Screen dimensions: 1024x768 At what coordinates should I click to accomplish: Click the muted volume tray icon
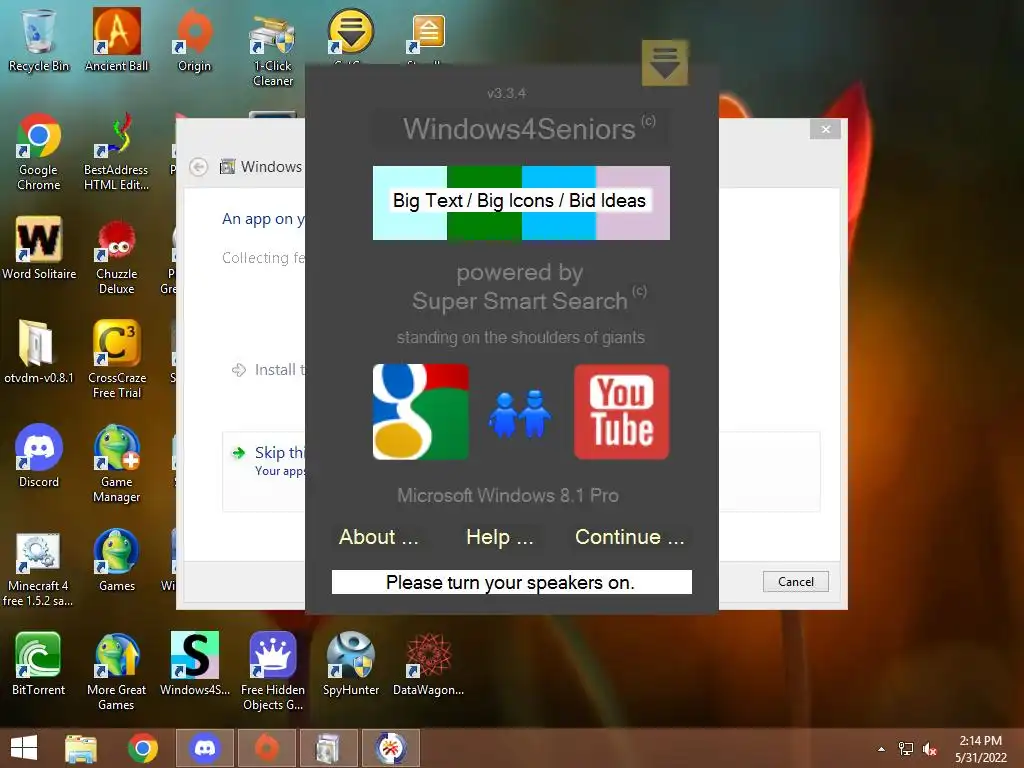tap(930, 749)
